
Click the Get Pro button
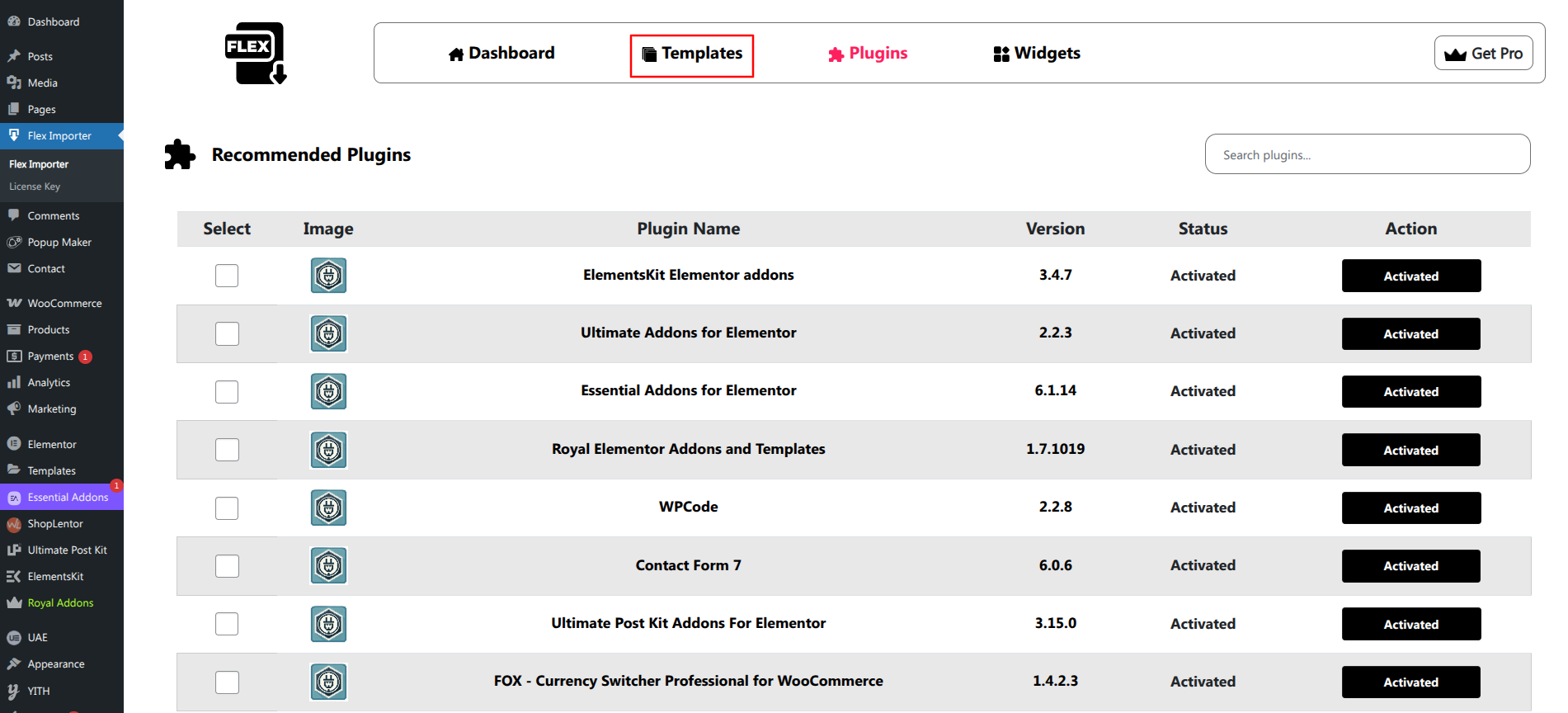(1484, 53)
